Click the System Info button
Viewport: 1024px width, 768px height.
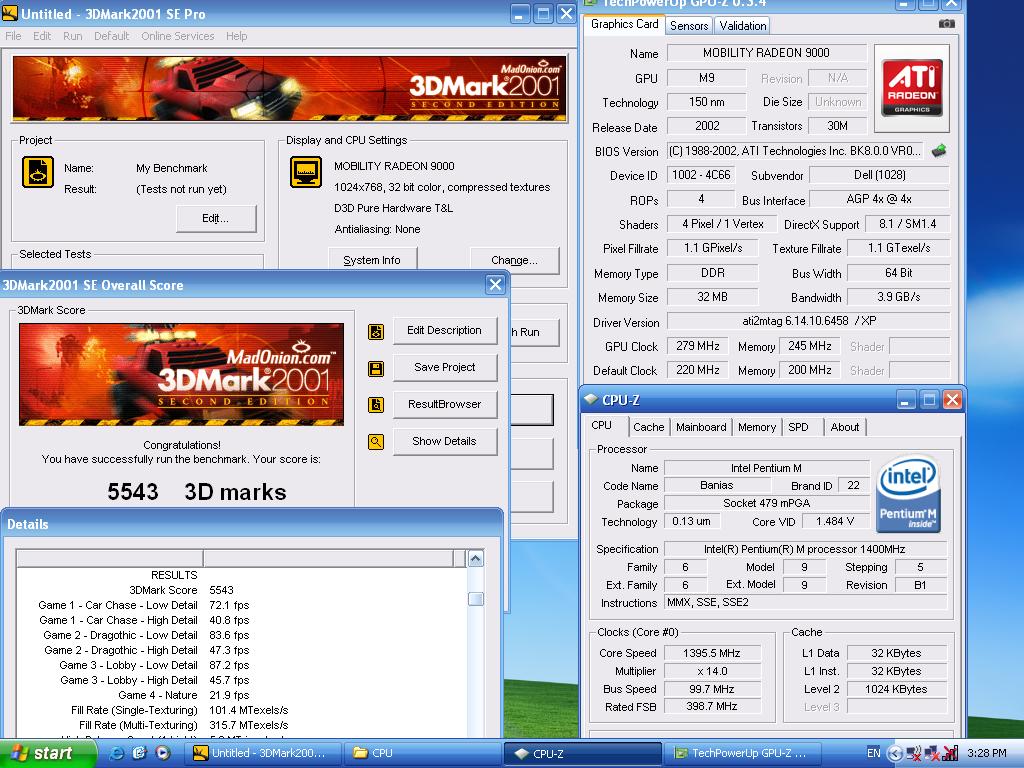(372, 260)
